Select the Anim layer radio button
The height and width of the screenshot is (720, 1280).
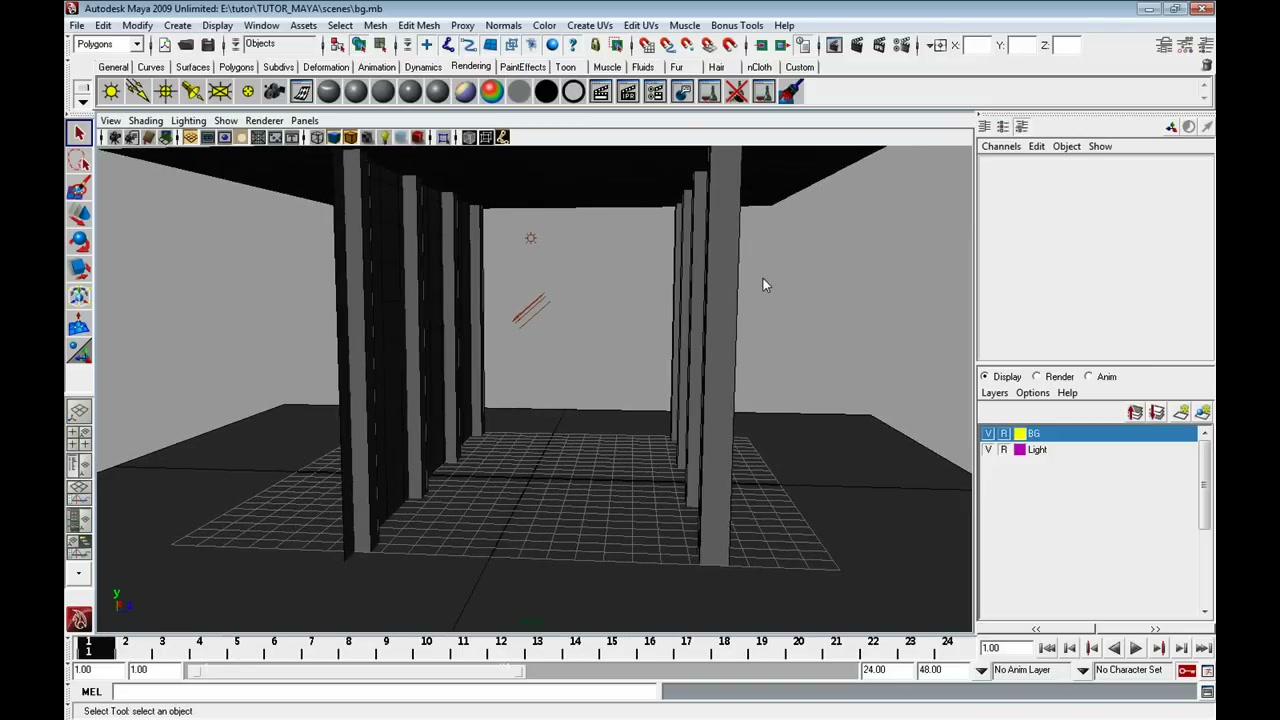(1089, 377)
